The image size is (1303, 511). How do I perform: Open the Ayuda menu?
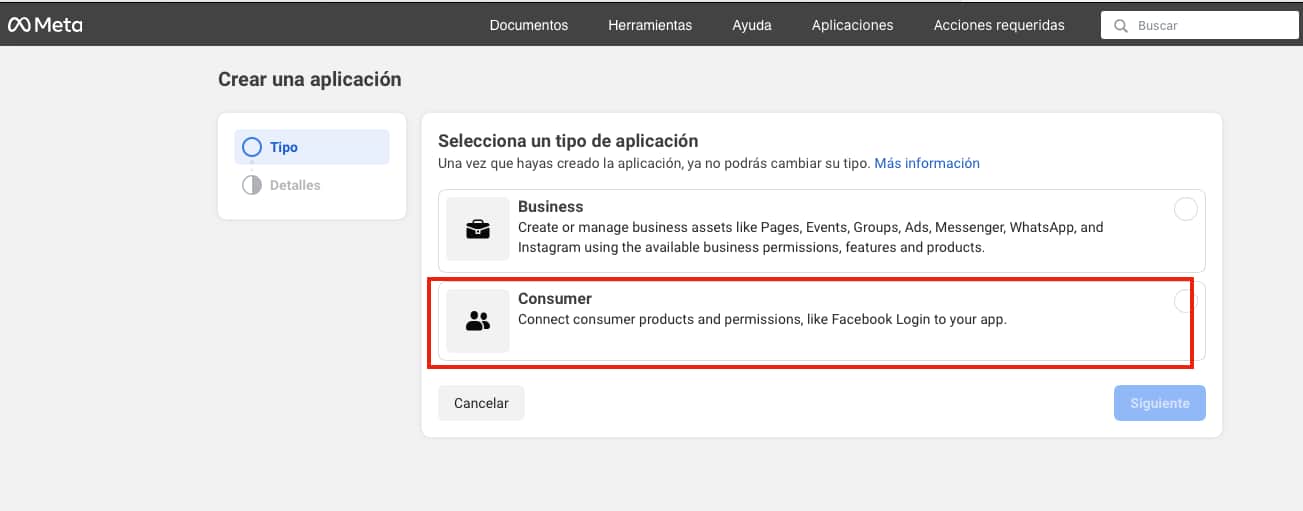[x=752, y=25]
